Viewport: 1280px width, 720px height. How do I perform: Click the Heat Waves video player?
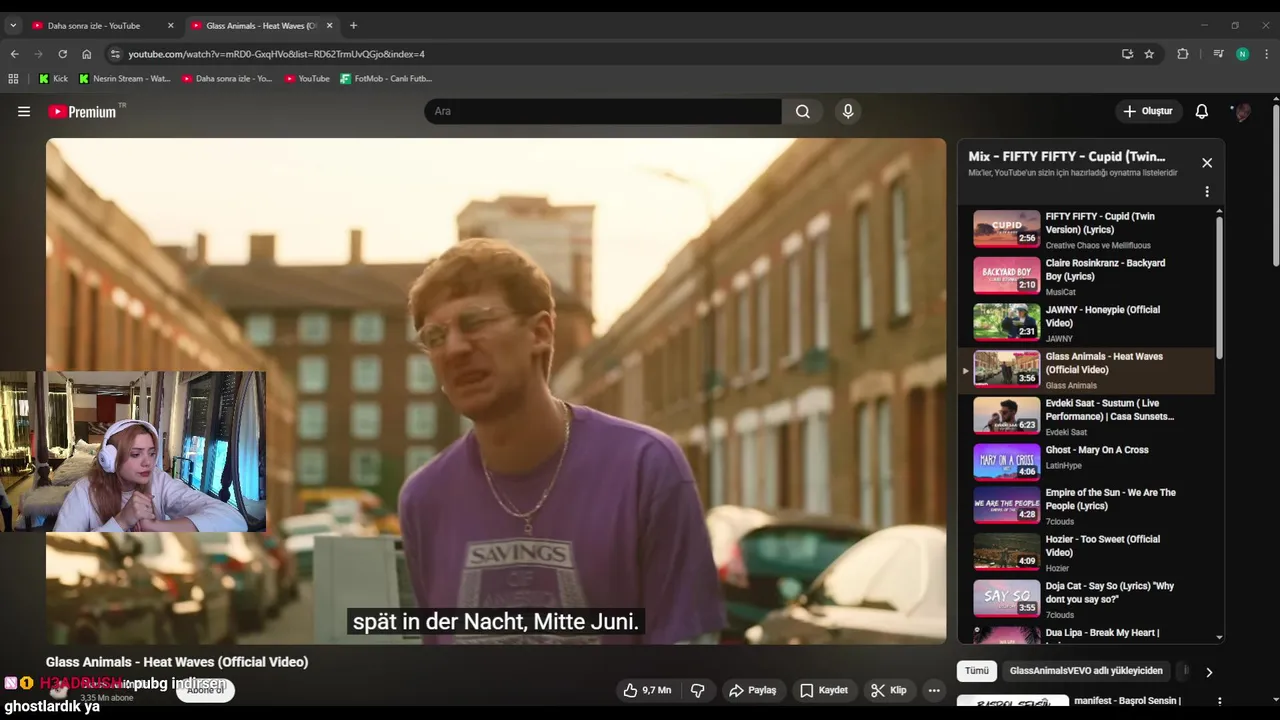click(496, 391)
